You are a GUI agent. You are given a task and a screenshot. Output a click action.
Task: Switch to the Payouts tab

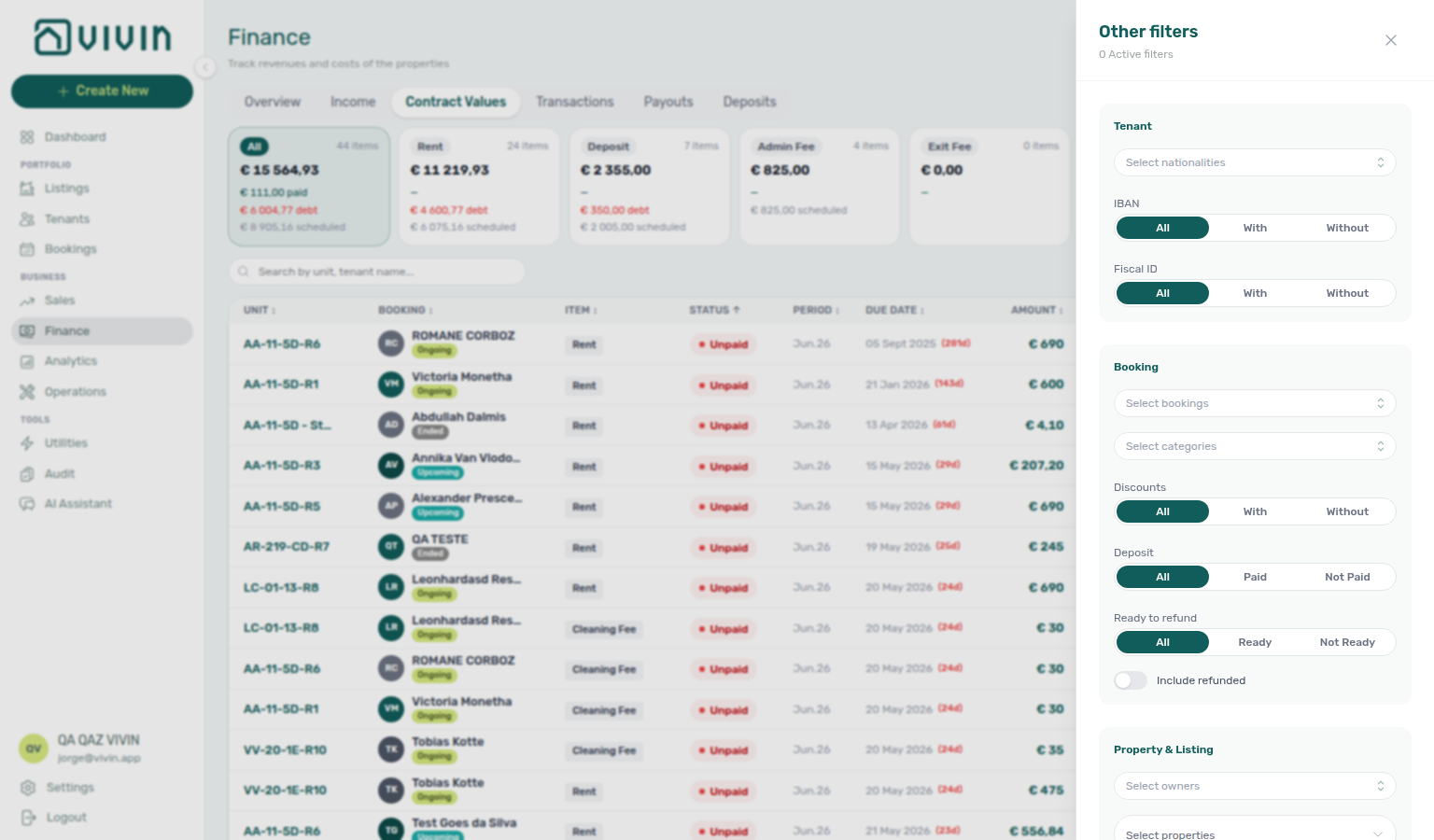point(668,102)
